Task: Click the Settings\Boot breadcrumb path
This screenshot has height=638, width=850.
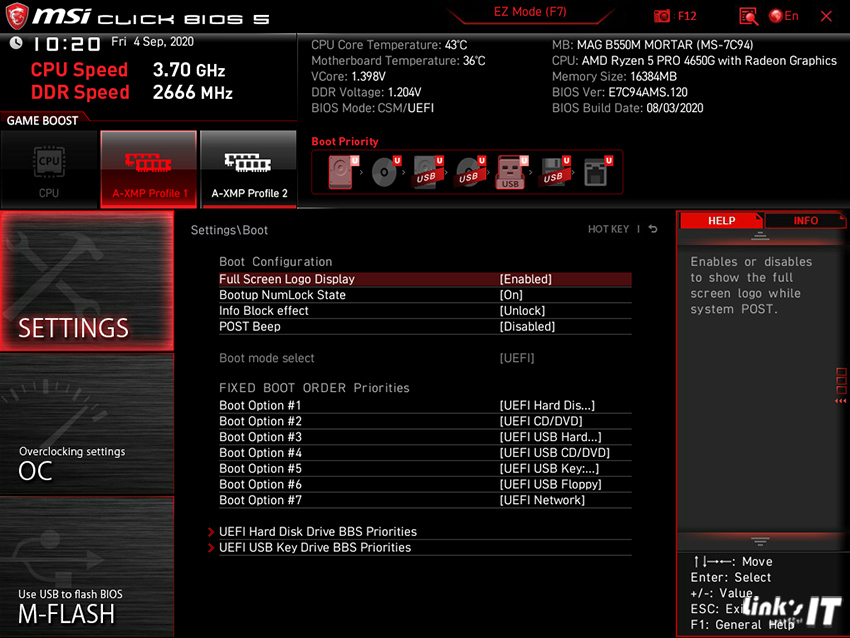Action: coord(229,230)
